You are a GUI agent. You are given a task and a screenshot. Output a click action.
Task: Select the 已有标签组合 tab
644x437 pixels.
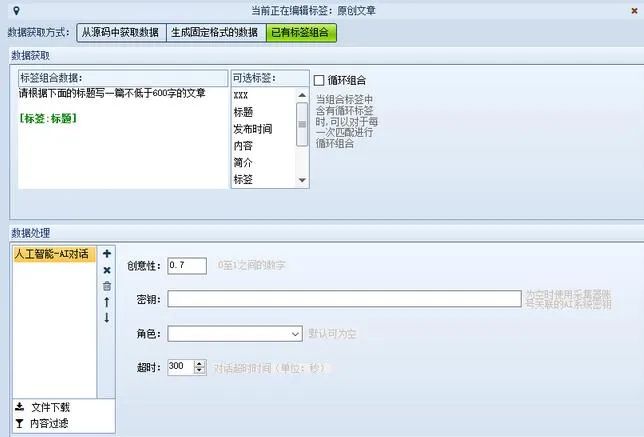301,32
